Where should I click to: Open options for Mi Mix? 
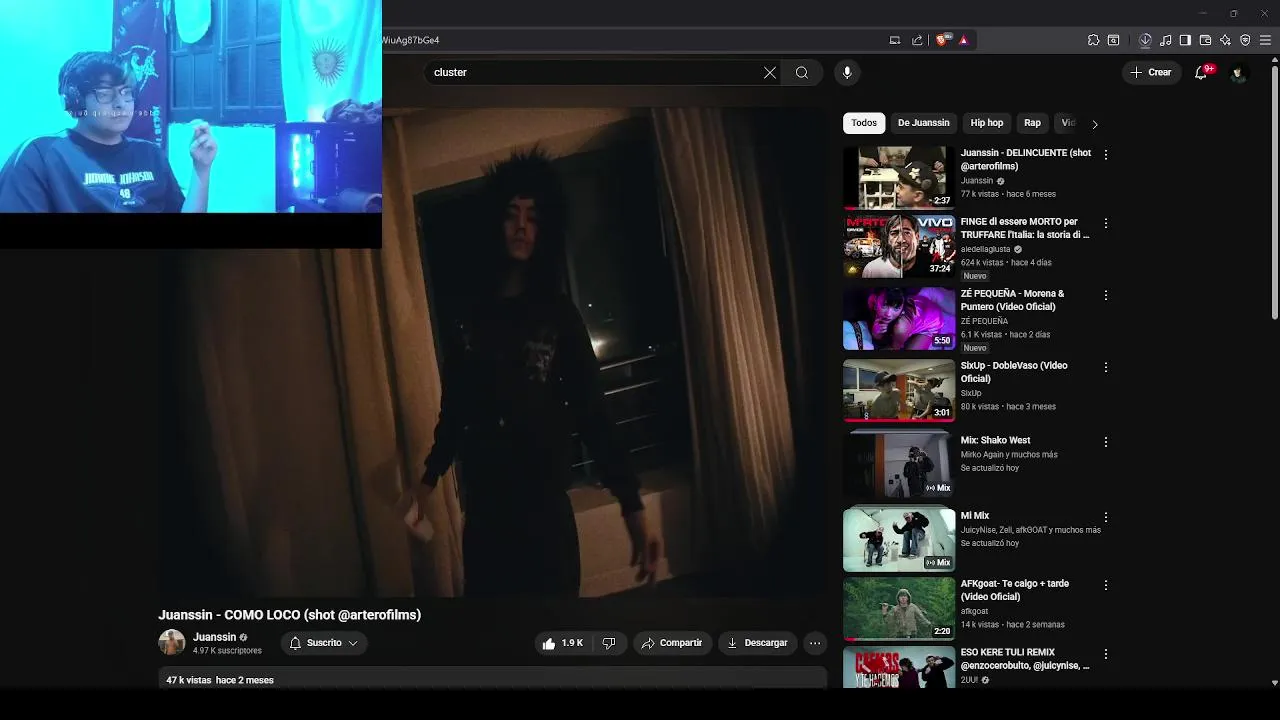(1105, 517)
